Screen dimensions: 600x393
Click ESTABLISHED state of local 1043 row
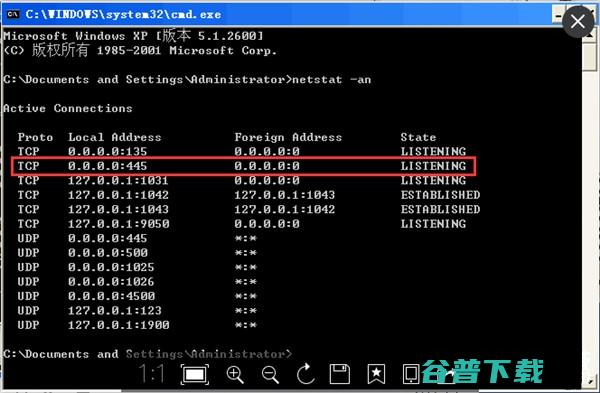pos(440,209)
